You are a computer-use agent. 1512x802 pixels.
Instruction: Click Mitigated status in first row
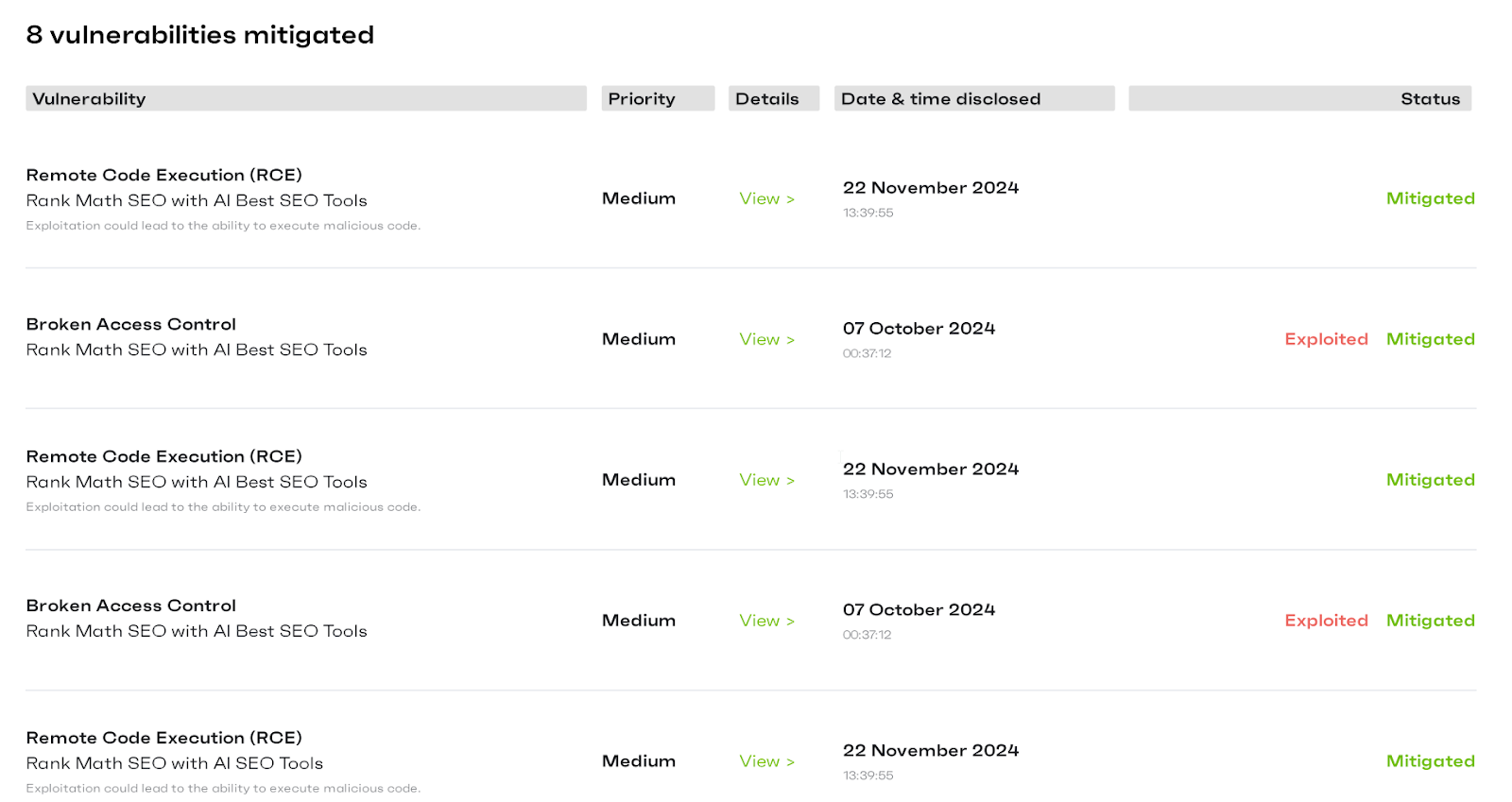click(1430, 198)
